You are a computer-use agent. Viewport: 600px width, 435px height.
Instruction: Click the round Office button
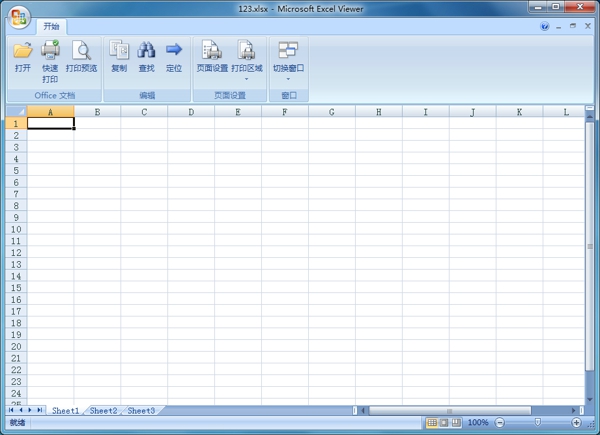pyautogui.click(x=19, y=20)
